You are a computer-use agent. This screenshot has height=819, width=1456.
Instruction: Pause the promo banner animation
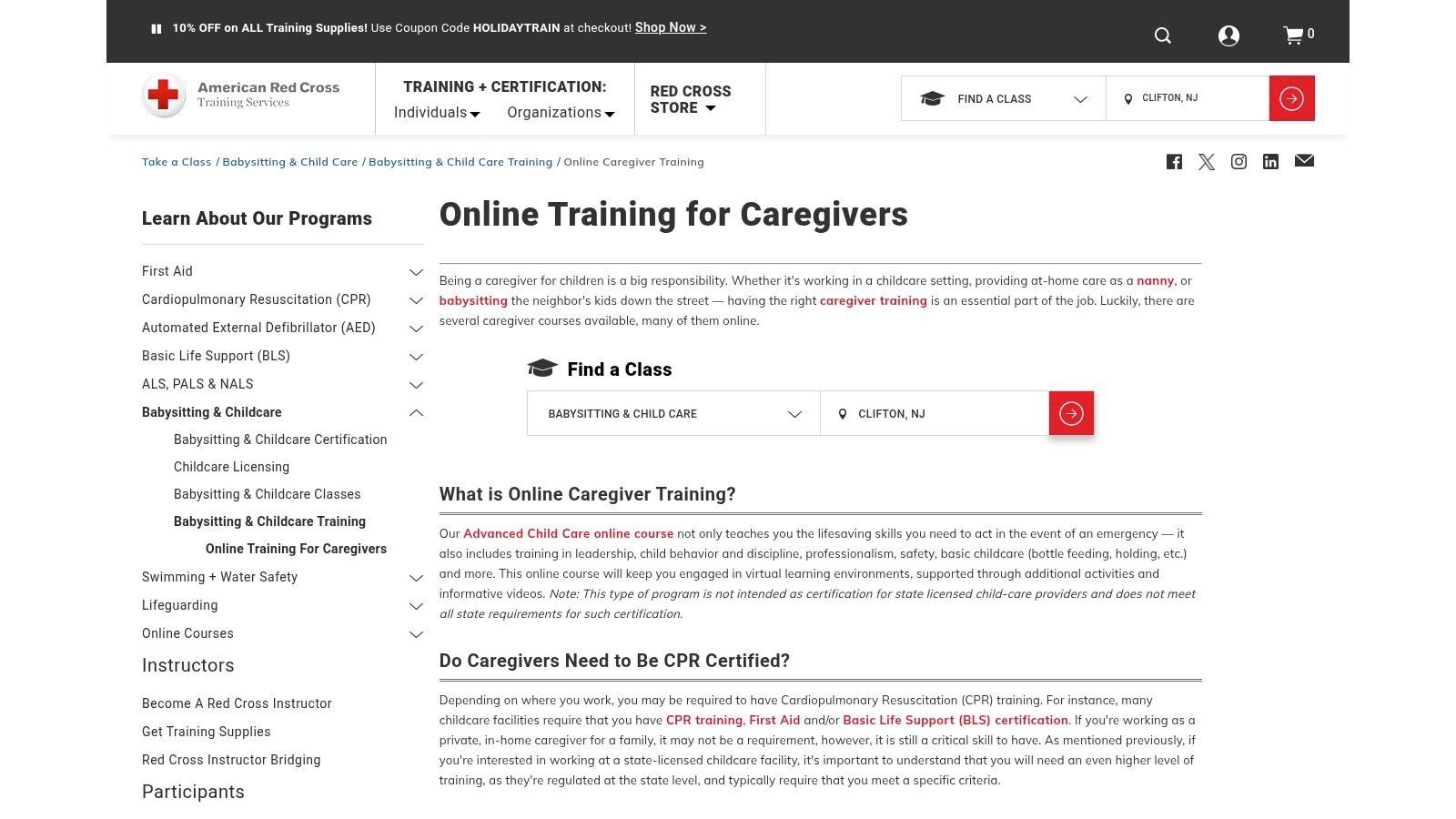coord(156,28)
